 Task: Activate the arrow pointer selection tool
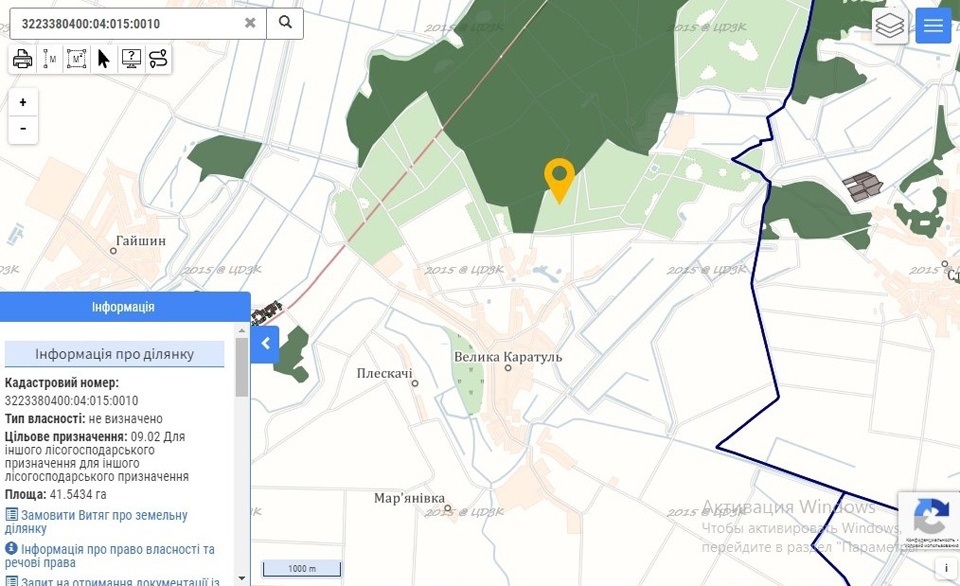[x=103, y=59]
